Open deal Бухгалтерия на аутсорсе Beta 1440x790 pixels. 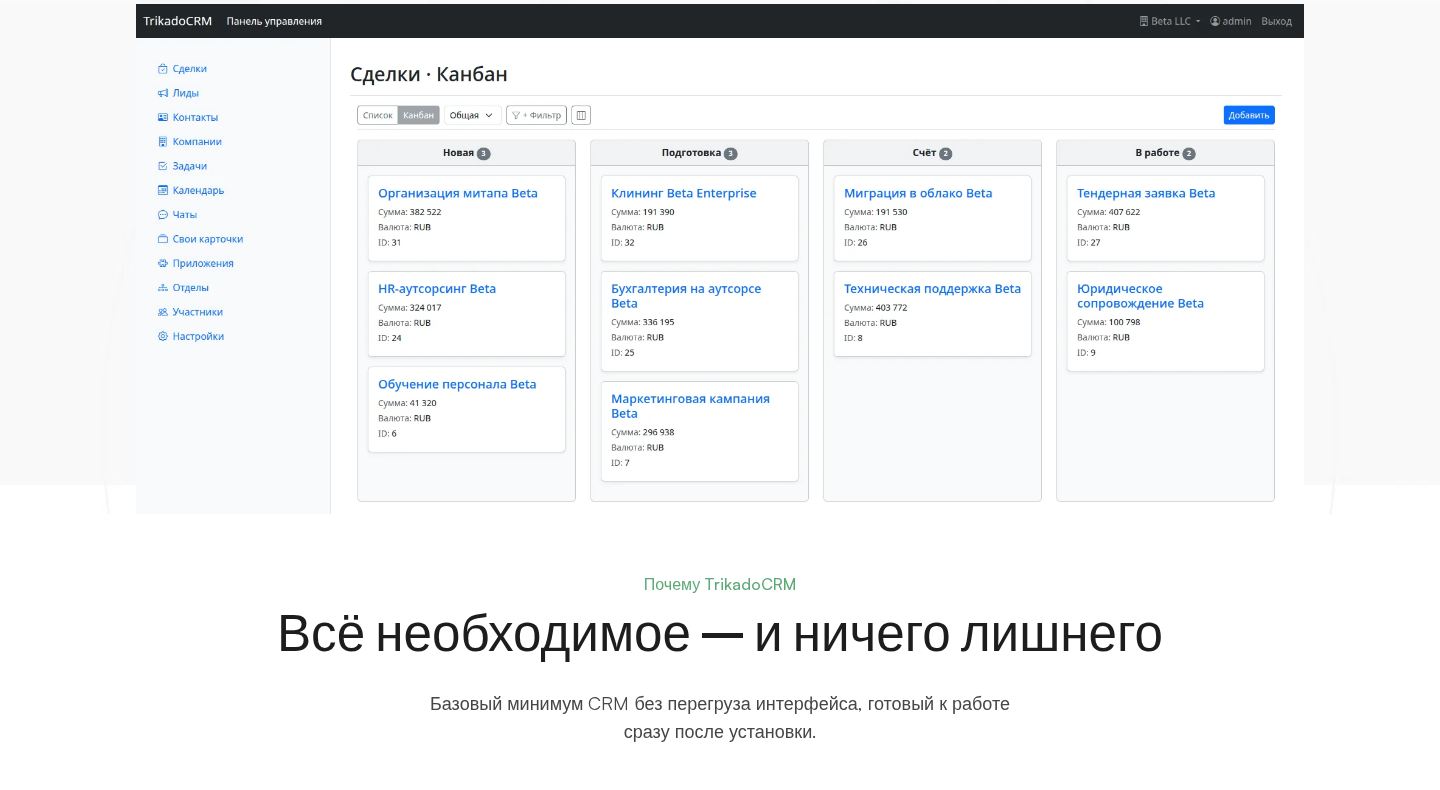point(686,296)
